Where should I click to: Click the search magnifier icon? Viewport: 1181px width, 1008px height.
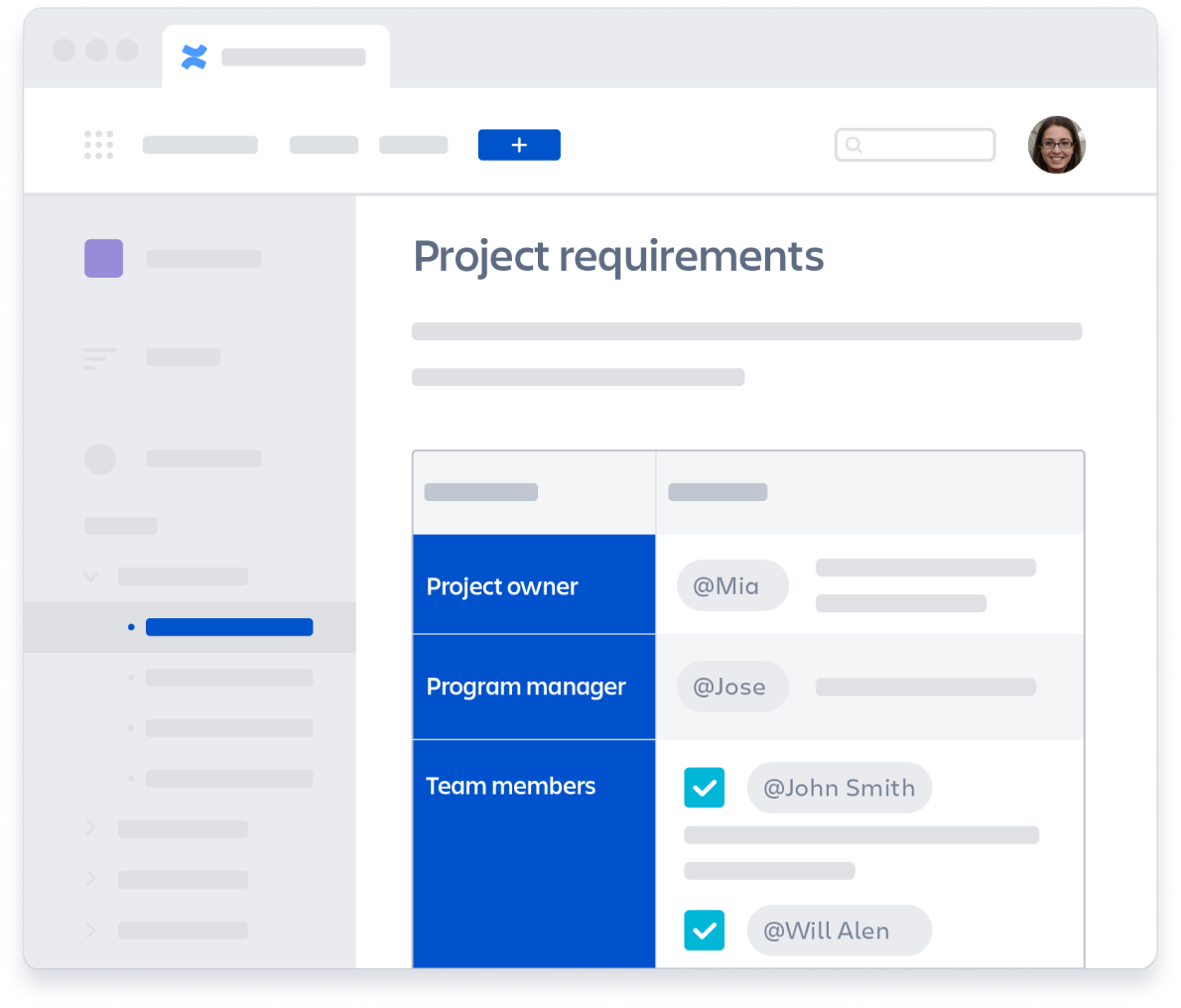click(854, 145)
